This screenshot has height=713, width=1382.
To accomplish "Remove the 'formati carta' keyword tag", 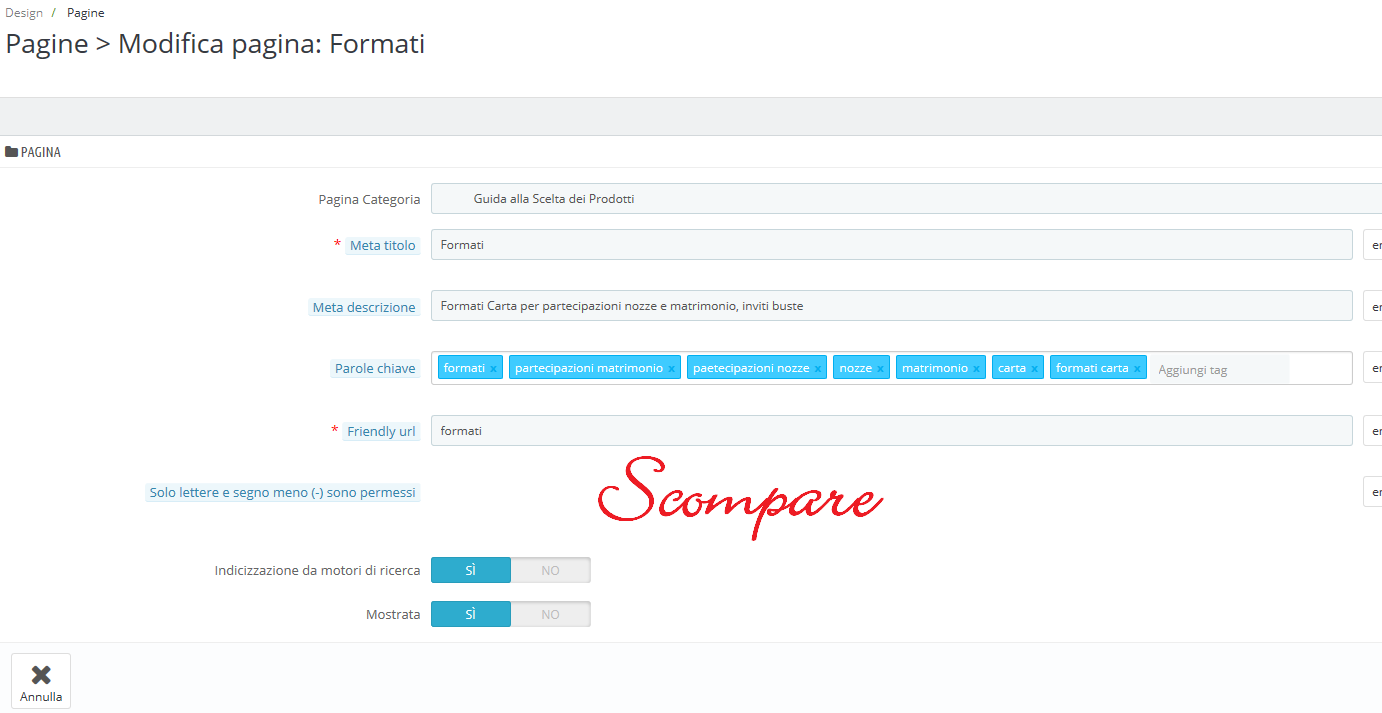I will [1137, 369].
